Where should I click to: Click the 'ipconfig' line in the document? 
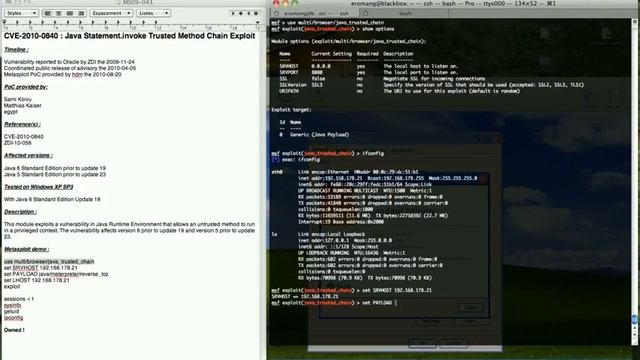(x=13, y=318)
